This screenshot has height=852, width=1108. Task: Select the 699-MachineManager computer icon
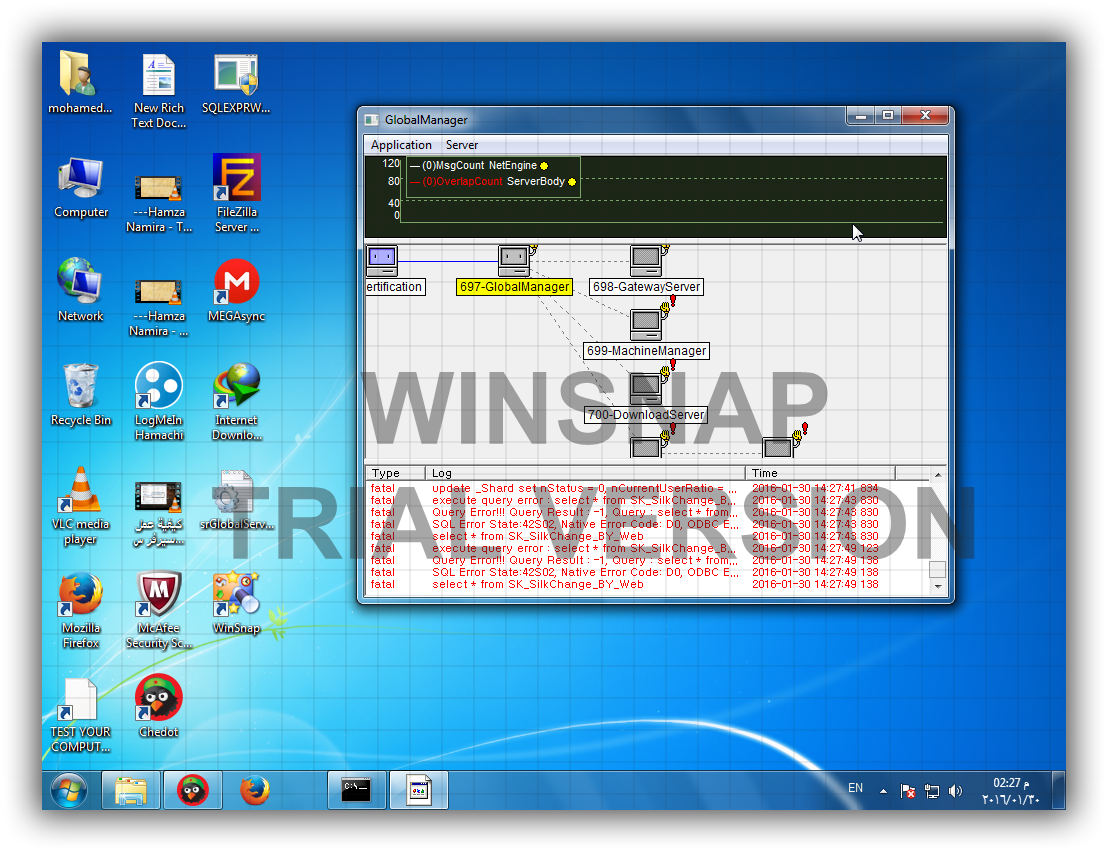click(647, 325)
